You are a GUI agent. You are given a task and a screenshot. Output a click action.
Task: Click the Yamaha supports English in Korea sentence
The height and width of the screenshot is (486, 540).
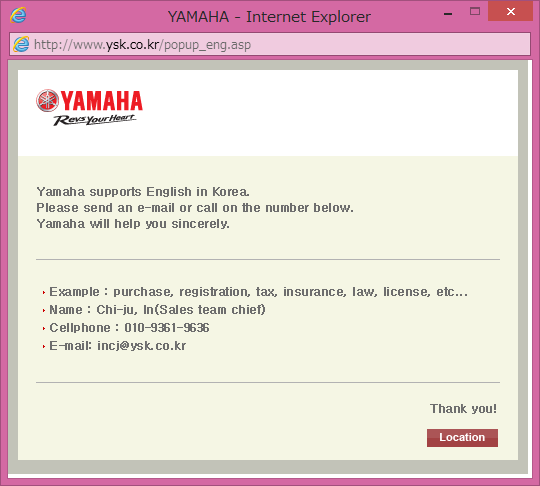click(143, 192)
